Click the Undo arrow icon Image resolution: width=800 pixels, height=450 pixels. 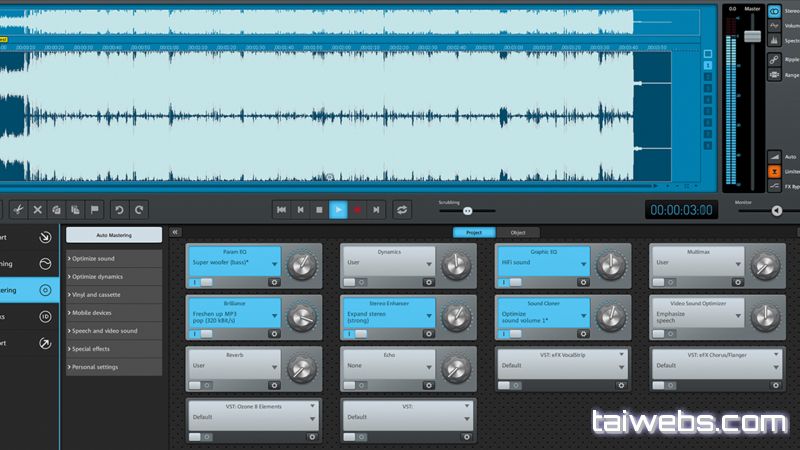119,209
